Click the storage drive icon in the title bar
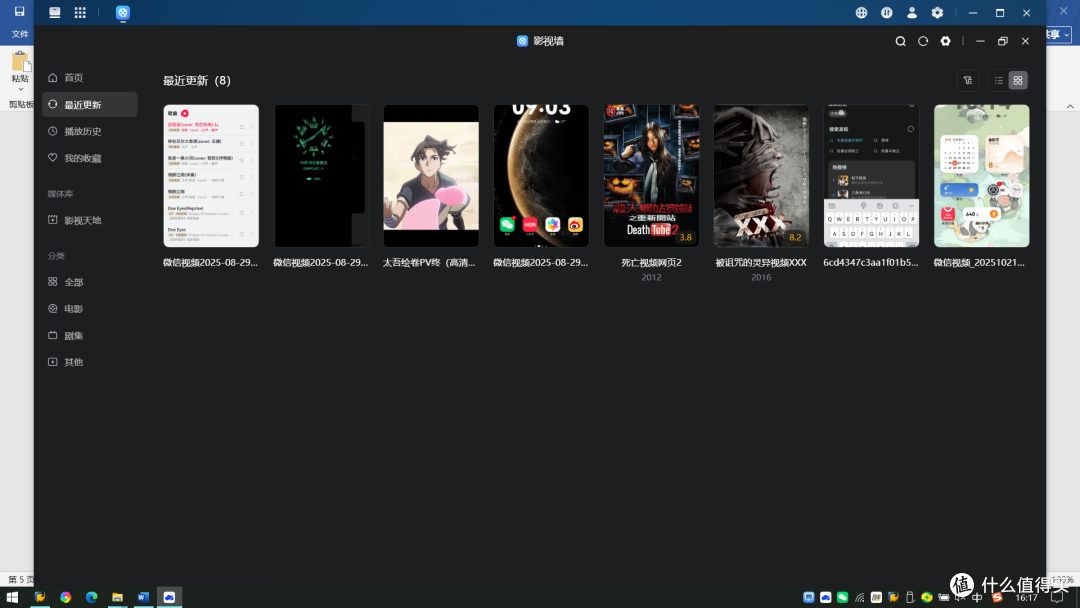The height and width of the screenshot is (608, 1080). [54, 12]
